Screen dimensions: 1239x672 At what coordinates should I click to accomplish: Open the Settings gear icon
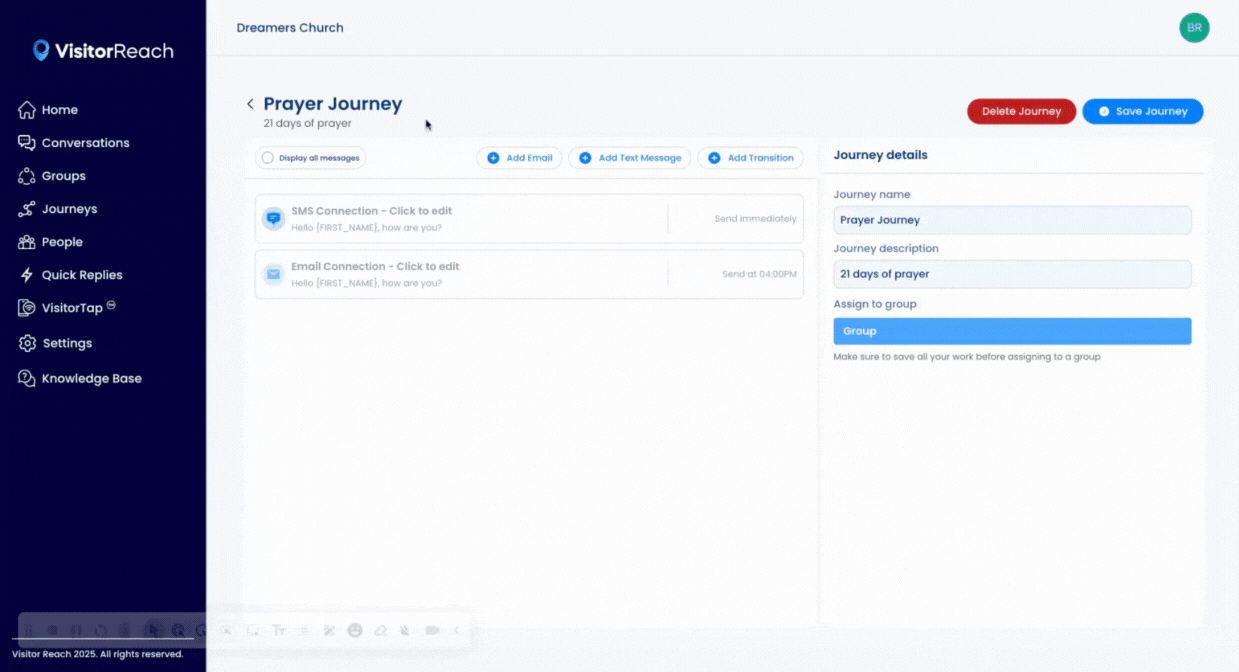(x=27, y=343)
